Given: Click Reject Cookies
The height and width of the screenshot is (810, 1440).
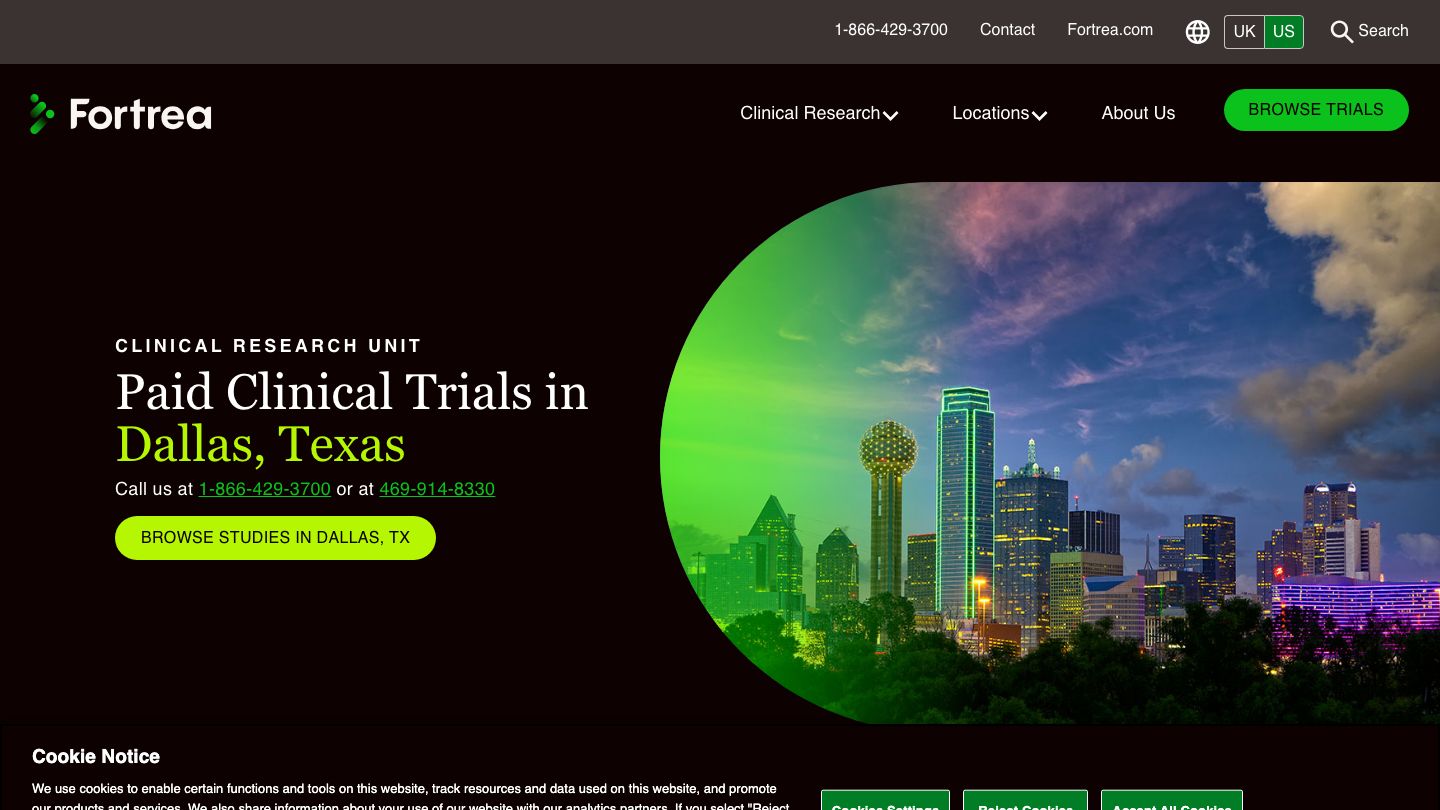Looking at the screenshot, I should coord(1024,805).
